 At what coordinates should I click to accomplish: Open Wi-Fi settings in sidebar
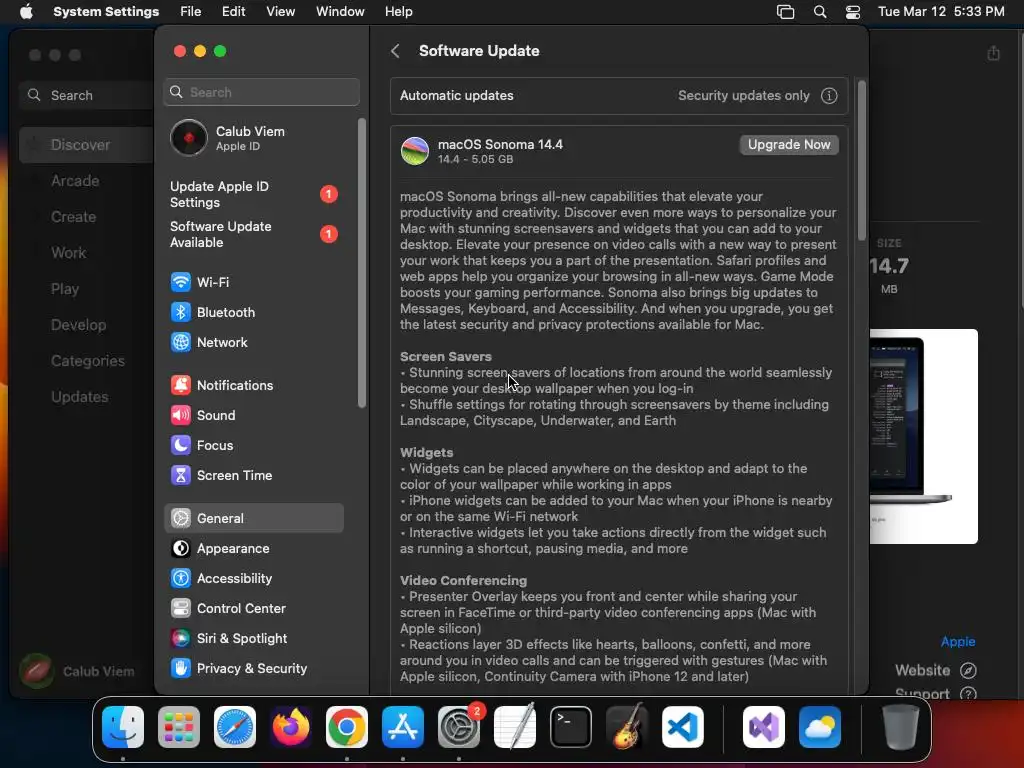pyautogui.click(x=253, y=282)
